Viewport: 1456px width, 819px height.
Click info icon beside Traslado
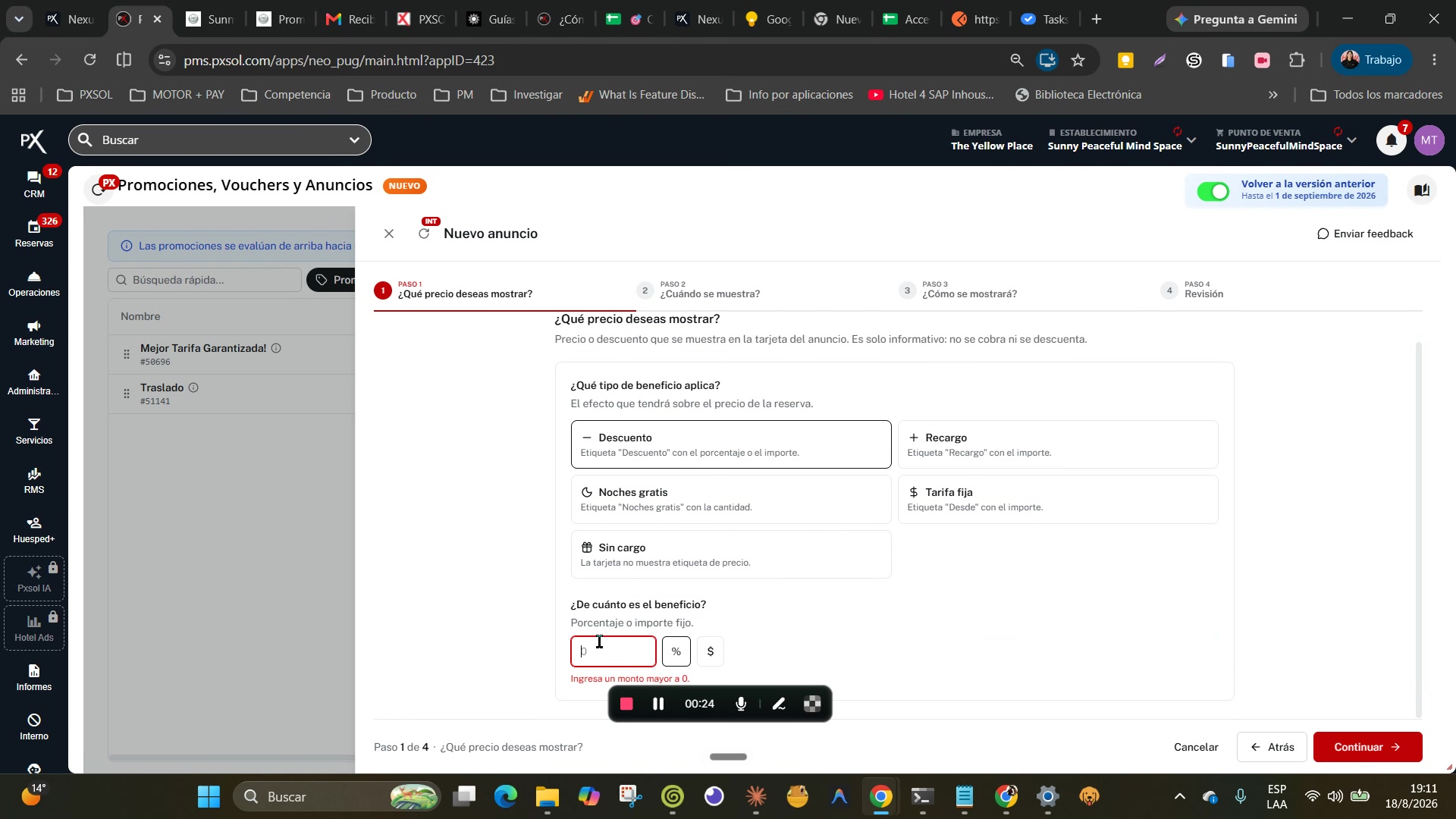193,388
